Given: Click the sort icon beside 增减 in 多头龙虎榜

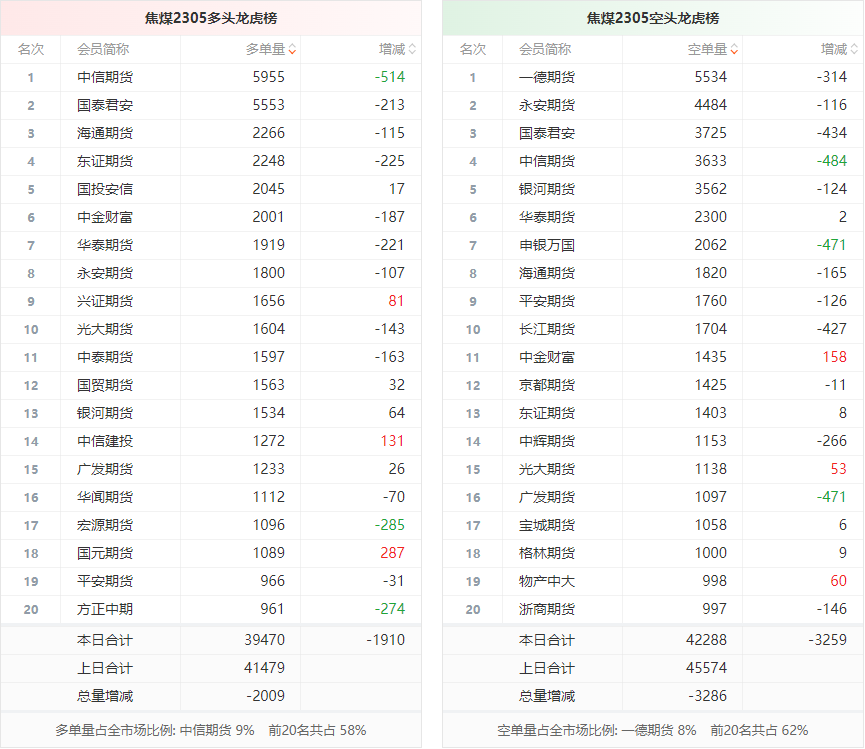Looking at the screenshot, I should [x=412, y=49].
